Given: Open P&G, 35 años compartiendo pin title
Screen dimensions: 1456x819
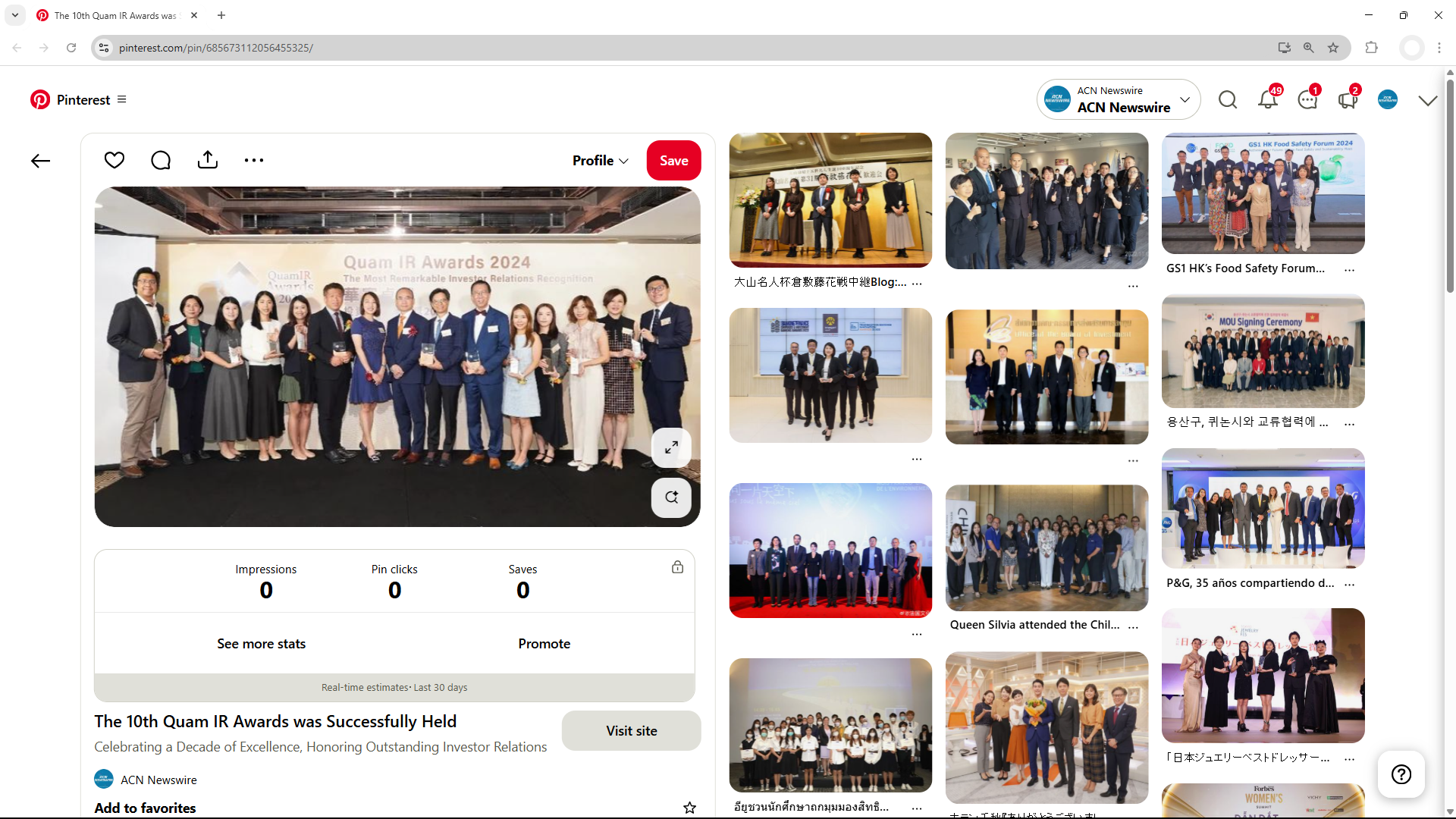Looking at the screenshot, I should pos(1250,583).
